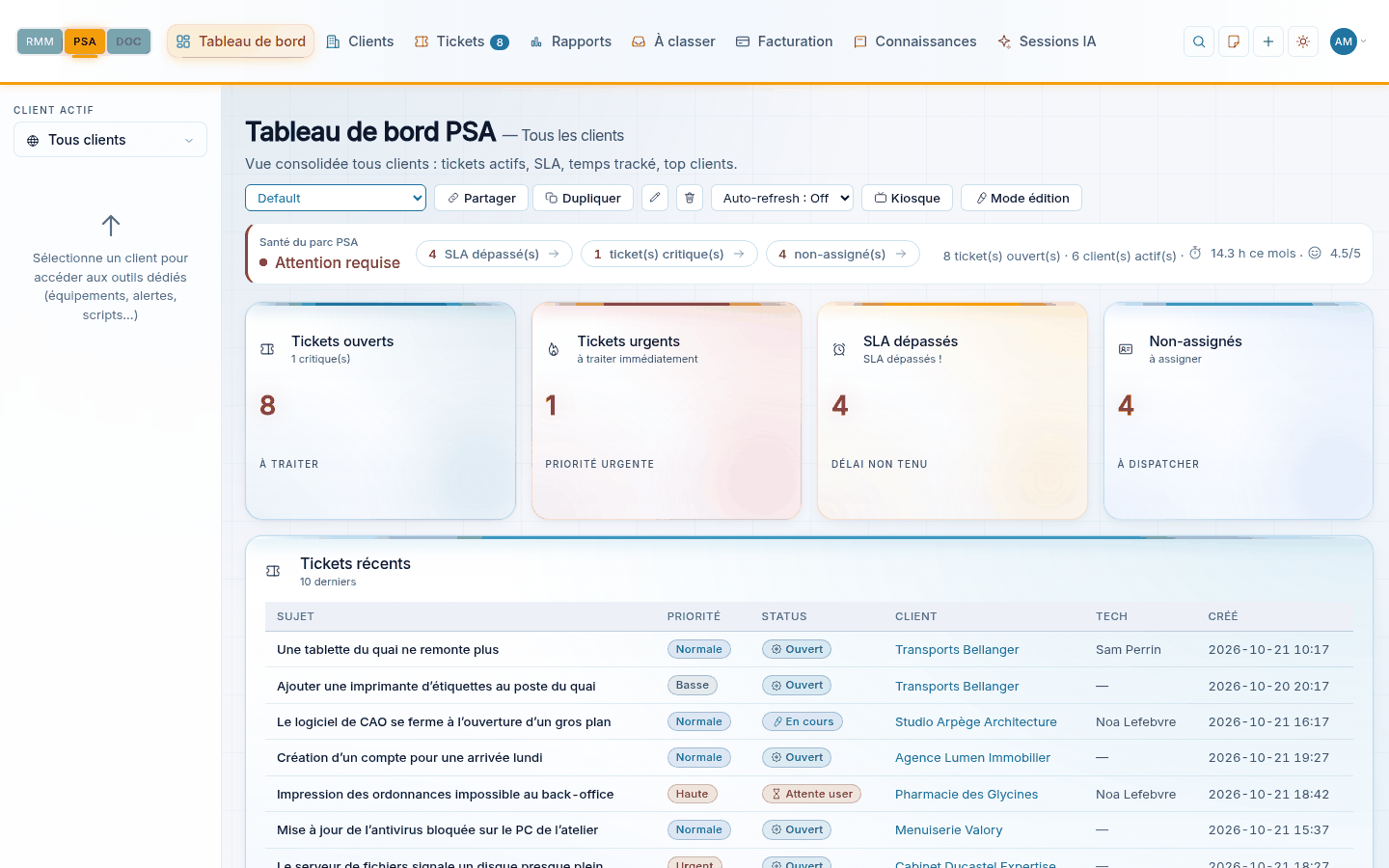Open Sessions IA

point(1047,41)
